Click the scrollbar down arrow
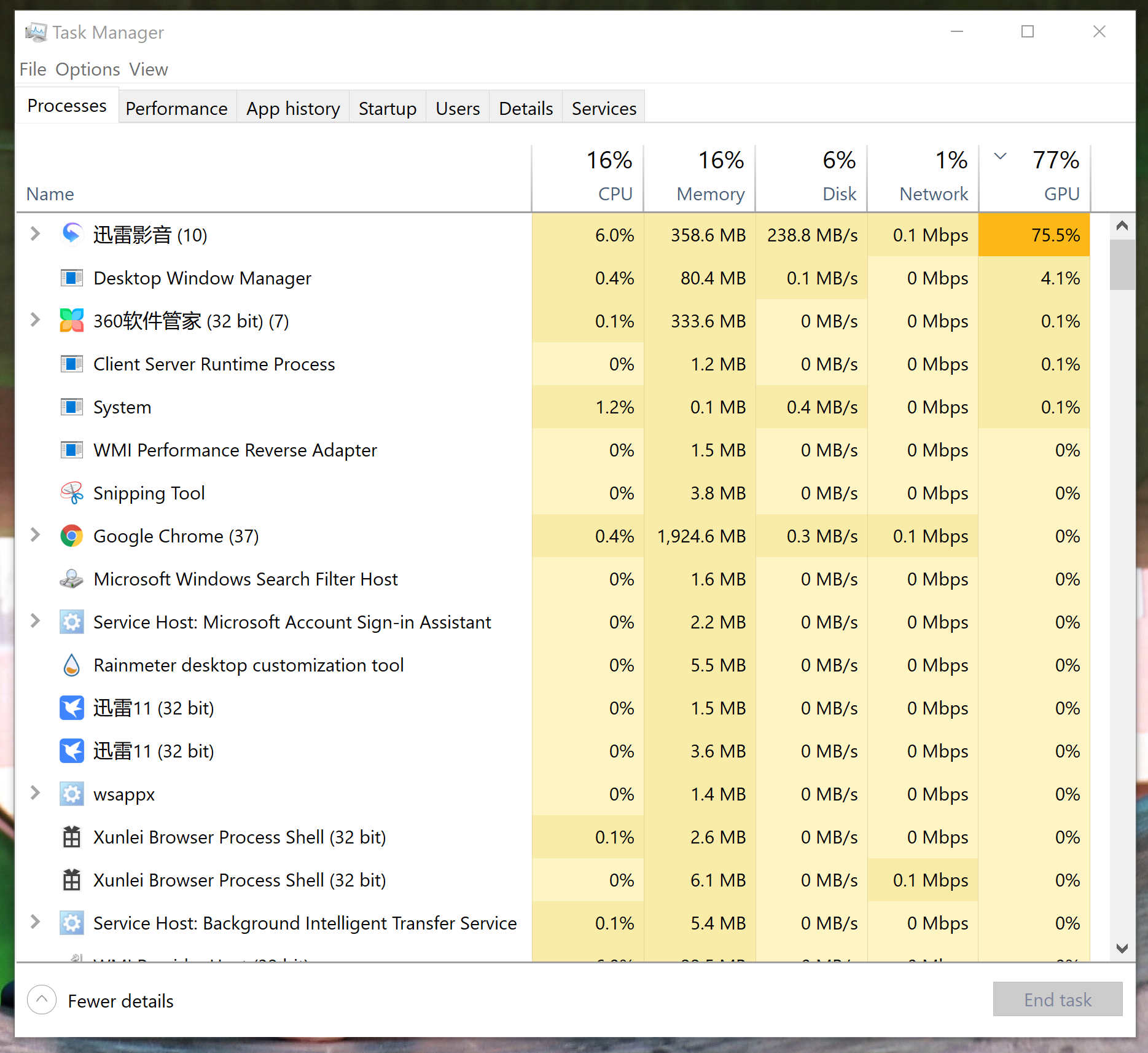 pos(1122,949)
